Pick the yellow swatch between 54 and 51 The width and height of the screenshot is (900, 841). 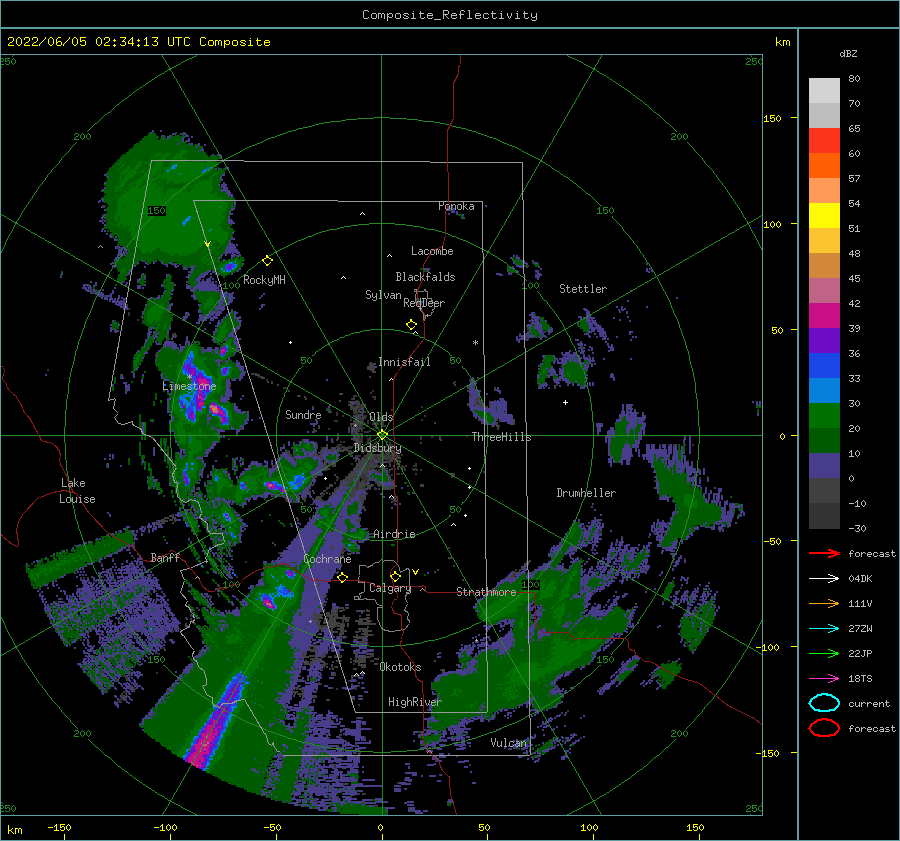(x=824, y=216)
